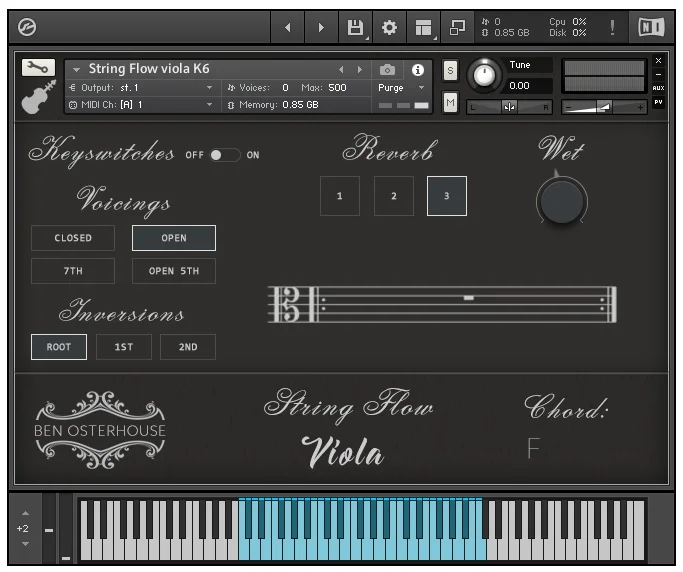Click the Ben Osterhouse logo
683x572 pixels.
click(x=100, y=430)
